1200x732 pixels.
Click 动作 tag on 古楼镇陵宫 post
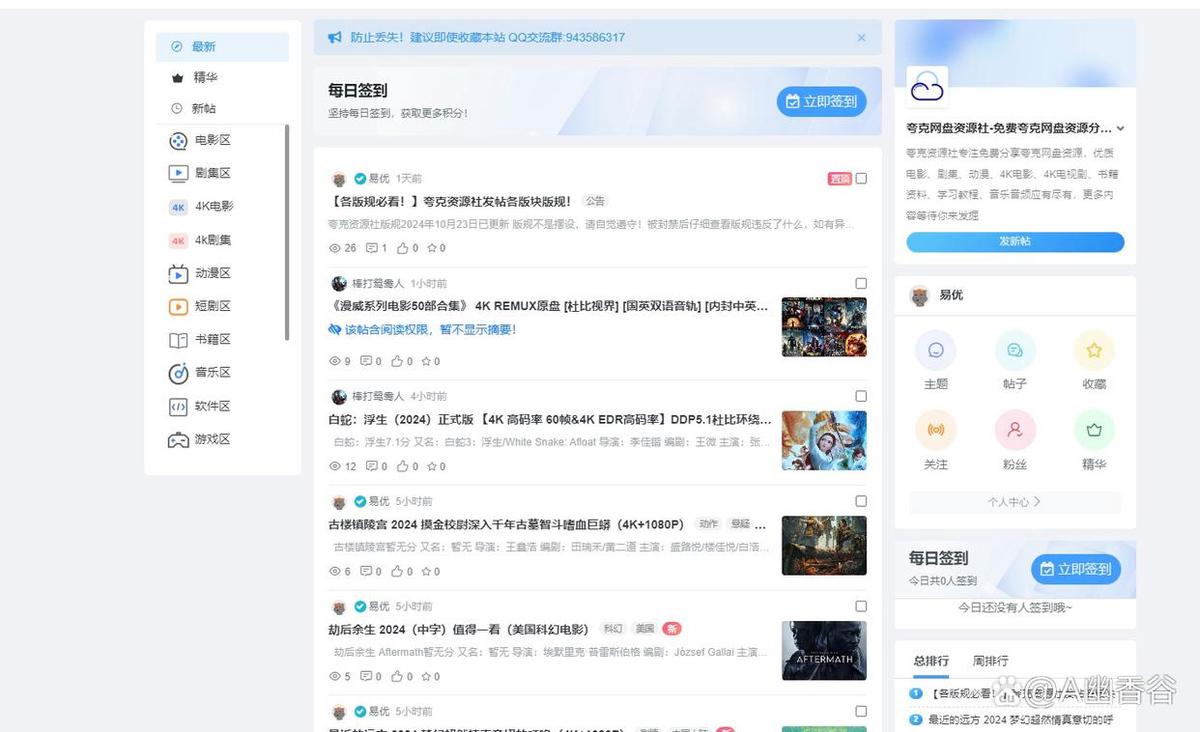(708, 524)
